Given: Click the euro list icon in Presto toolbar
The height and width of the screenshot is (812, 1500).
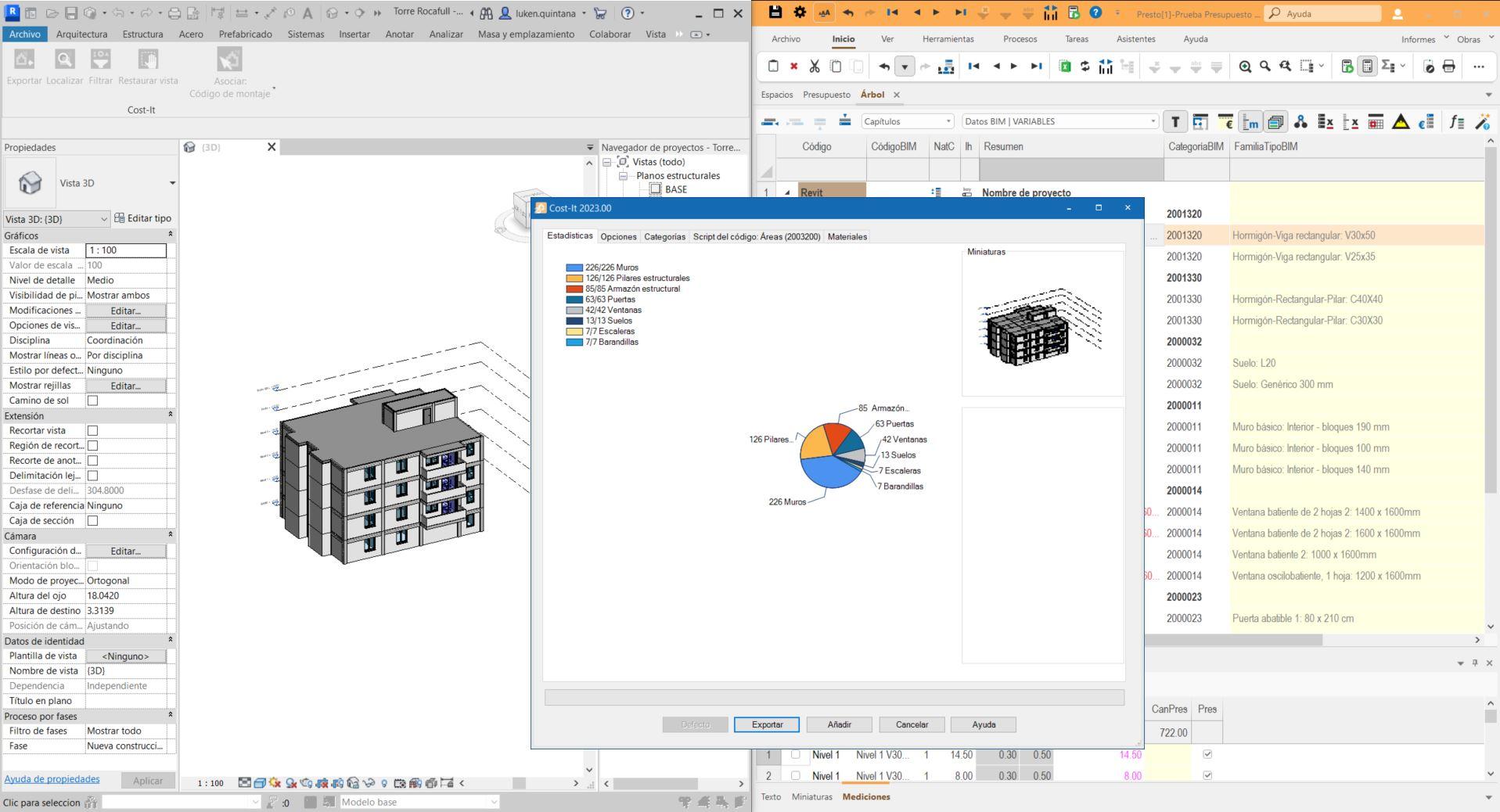Looking at the screenshot, I should 1426,121.
